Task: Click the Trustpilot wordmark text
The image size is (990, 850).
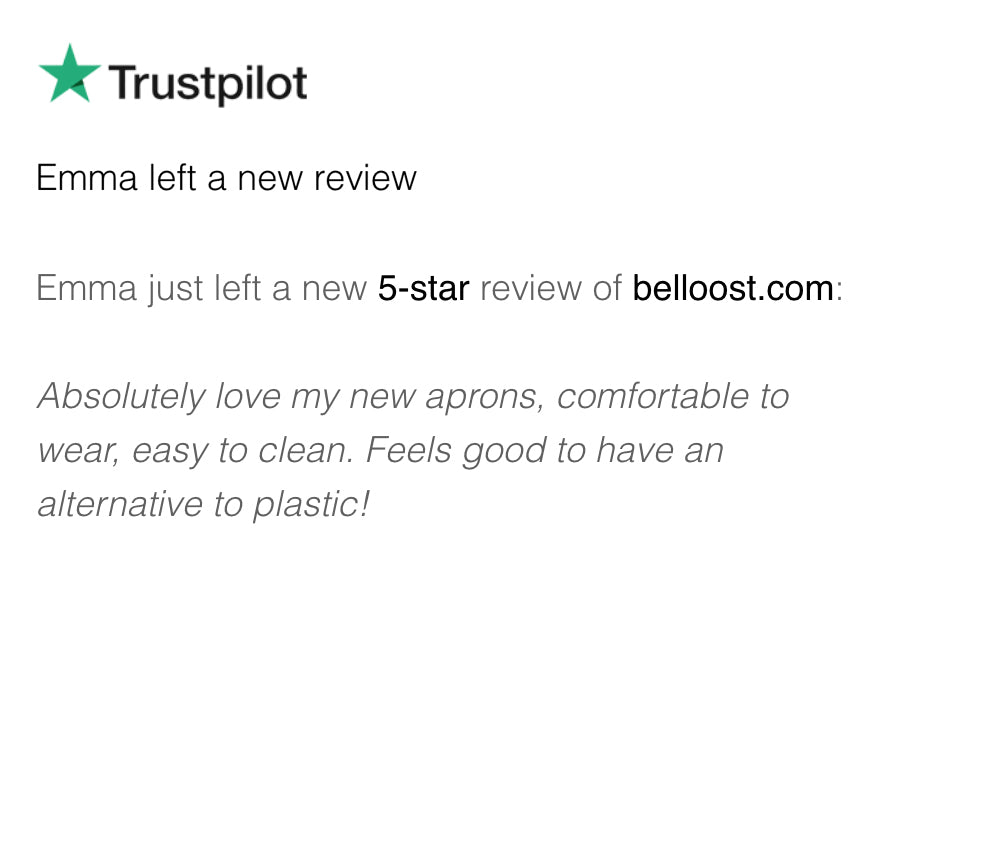Action: pos(208,83)
